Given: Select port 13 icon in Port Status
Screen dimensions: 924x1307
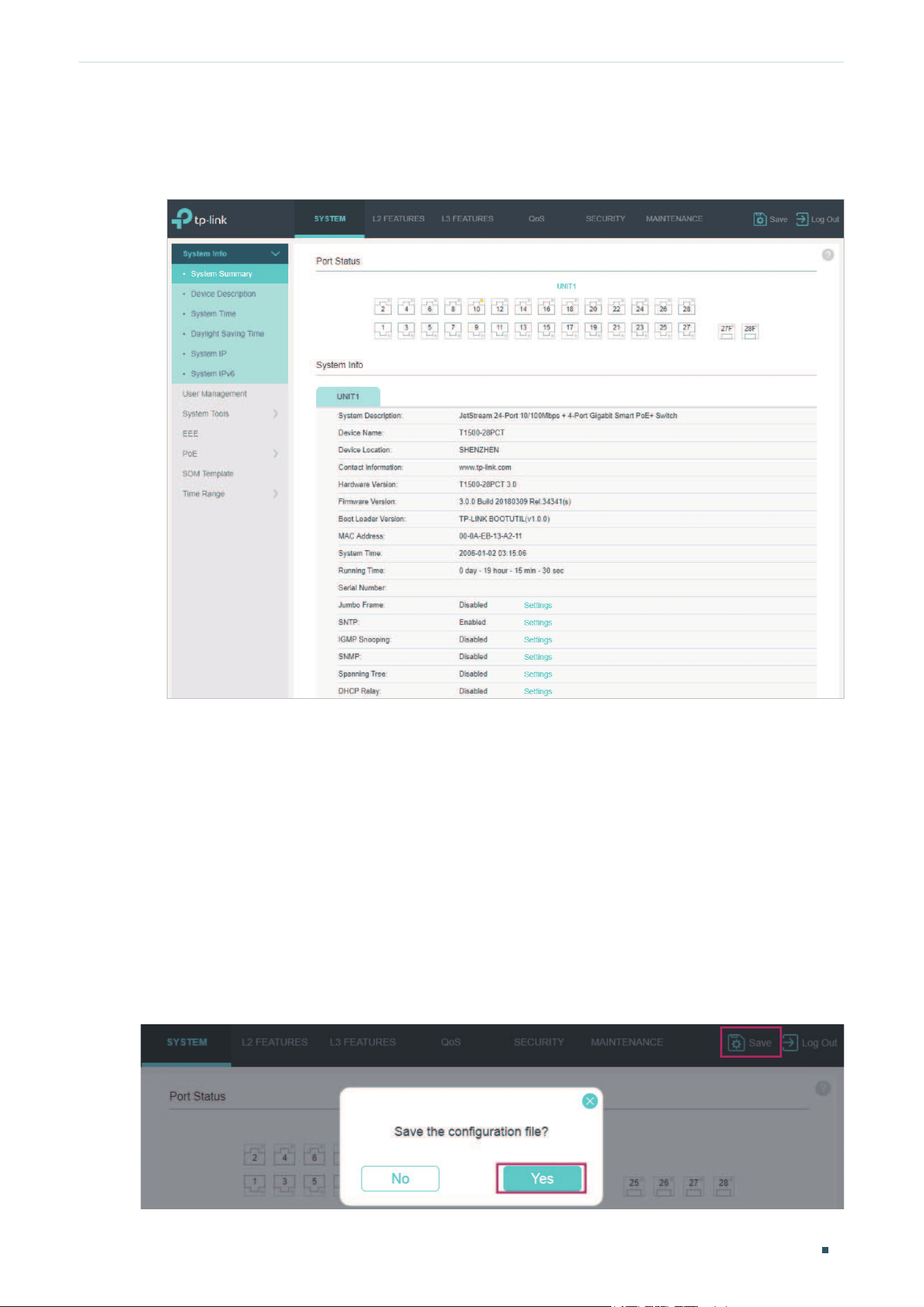Looking at the screenshot, I should (x=523, y=330).
